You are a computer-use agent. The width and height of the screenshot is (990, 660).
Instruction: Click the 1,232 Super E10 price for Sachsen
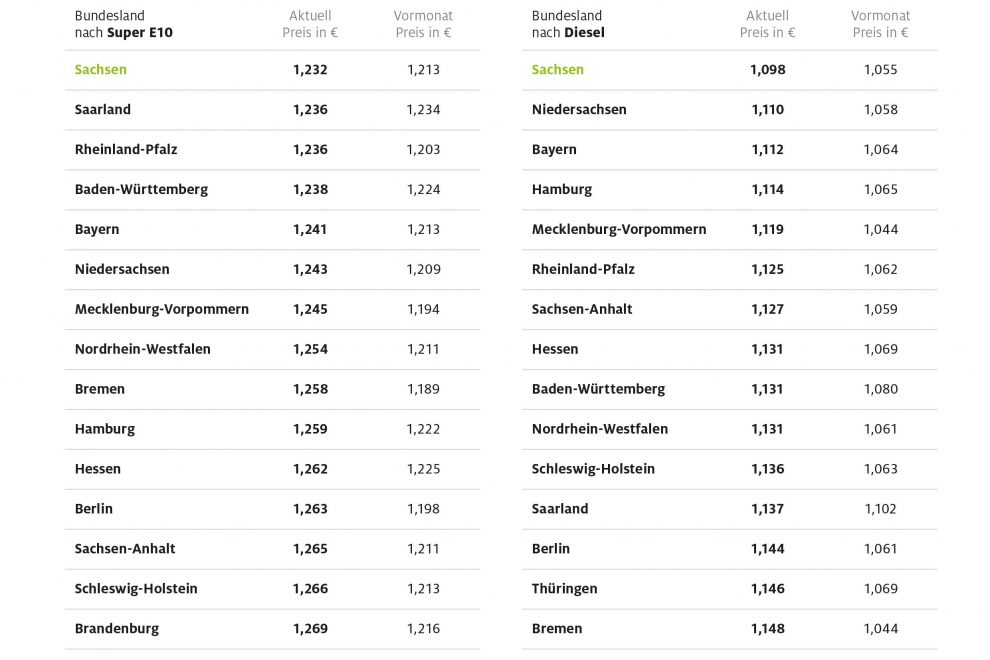310,70
